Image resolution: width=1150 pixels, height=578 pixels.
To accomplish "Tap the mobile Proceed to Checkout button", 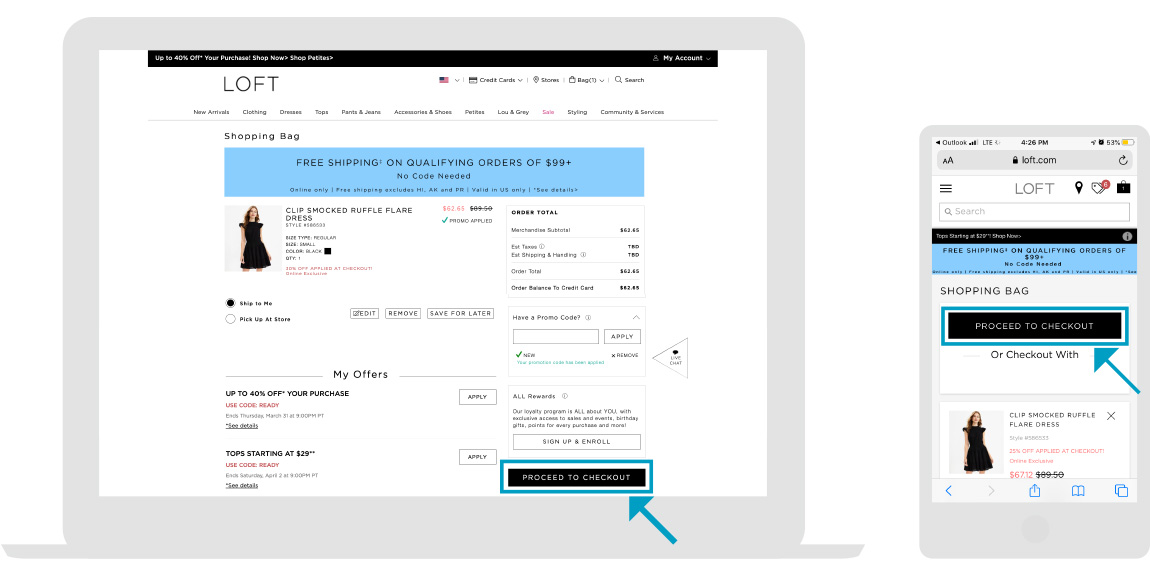I will pyautogui.click(x=1034, y=326).
